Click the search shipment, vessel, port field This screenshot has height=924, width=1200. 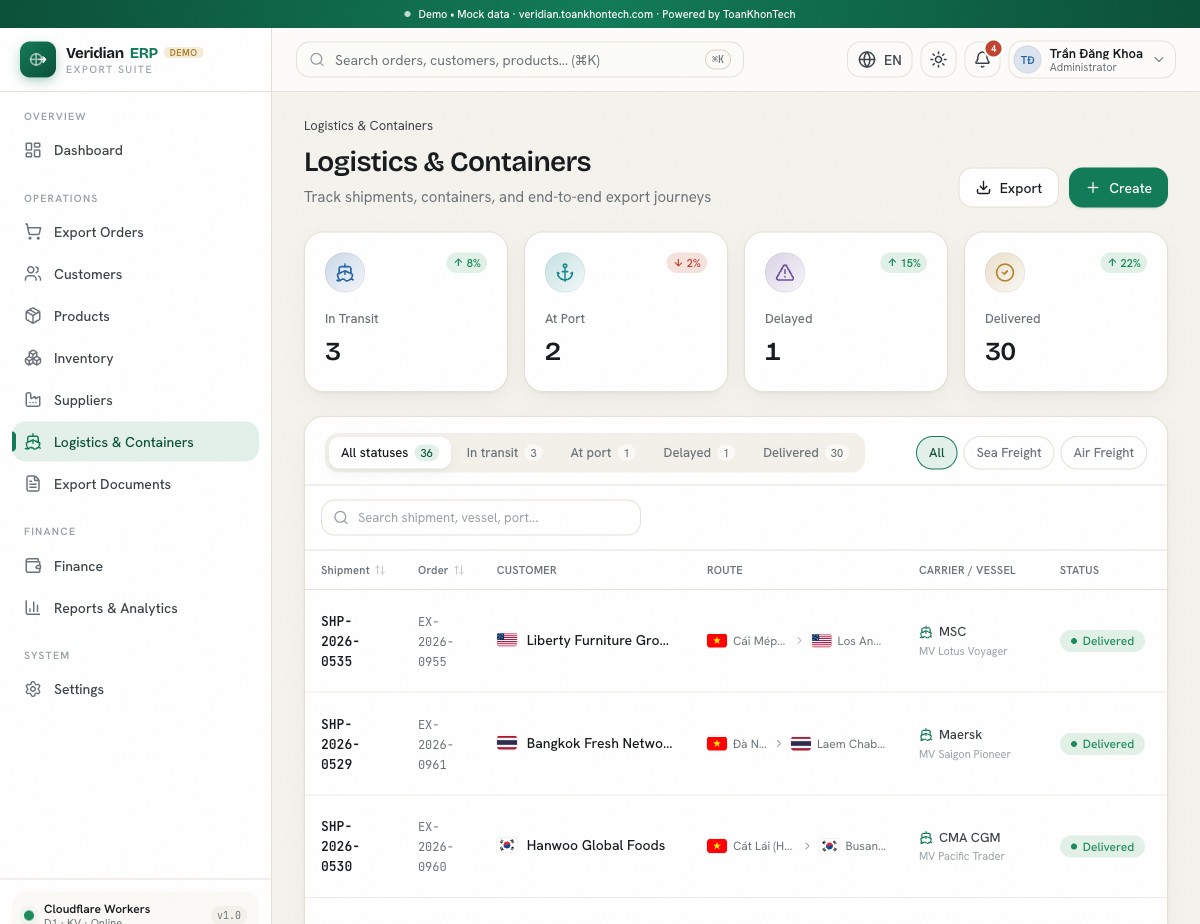point(481,517)
